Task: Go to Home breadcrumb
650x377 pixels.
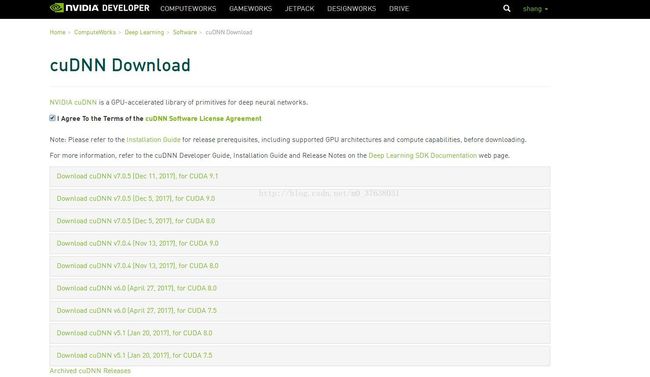Action: pyautogui.click(x=58, y=32)
